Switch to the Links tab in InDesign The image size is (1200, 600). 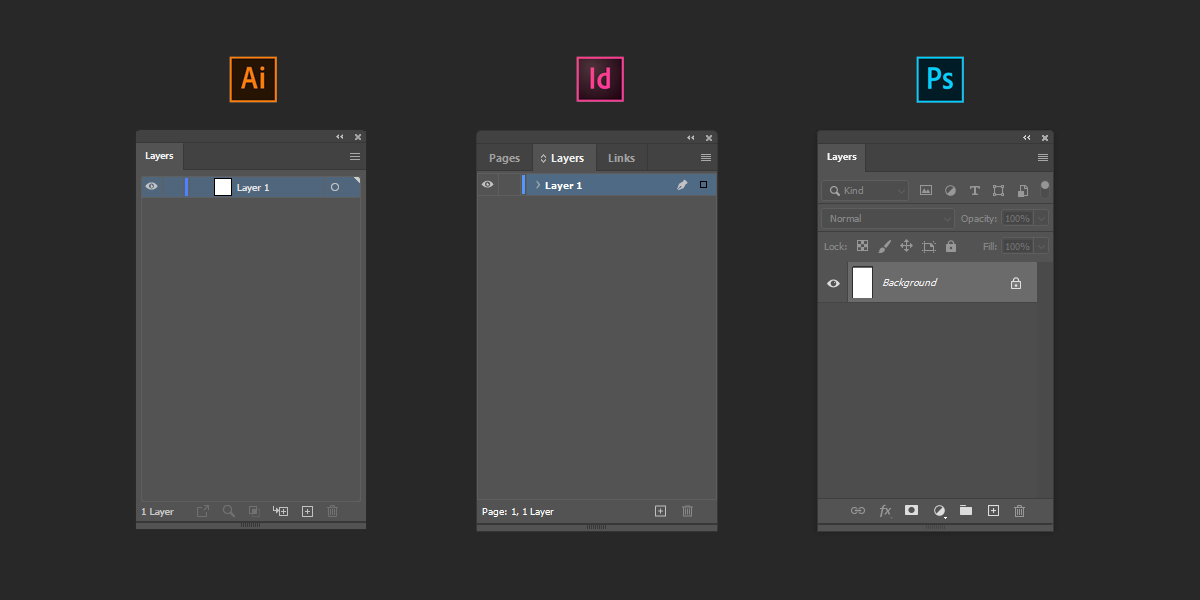(x=621, y=158)
